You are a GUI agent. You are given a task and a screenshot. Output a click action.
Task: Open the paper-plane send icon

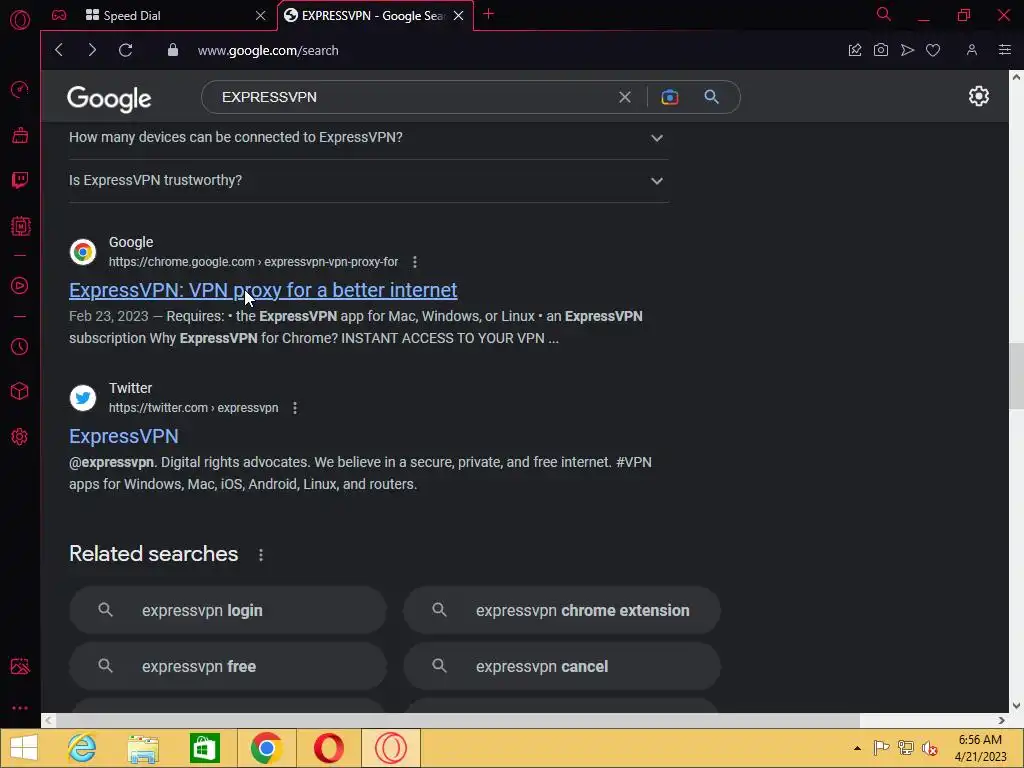(x=907, y=50)
